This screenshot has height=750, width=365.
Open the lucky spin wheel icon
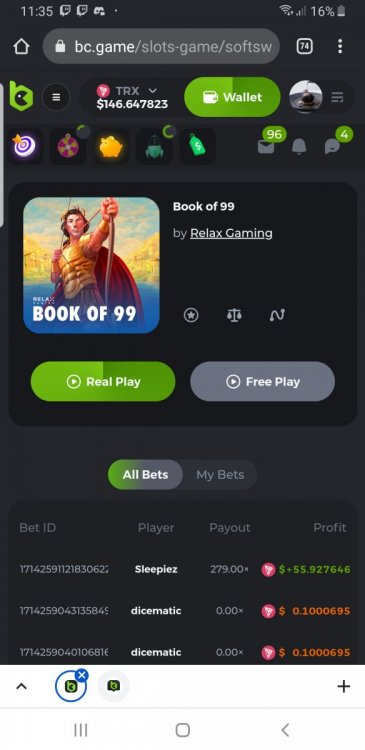pos(68,146)
